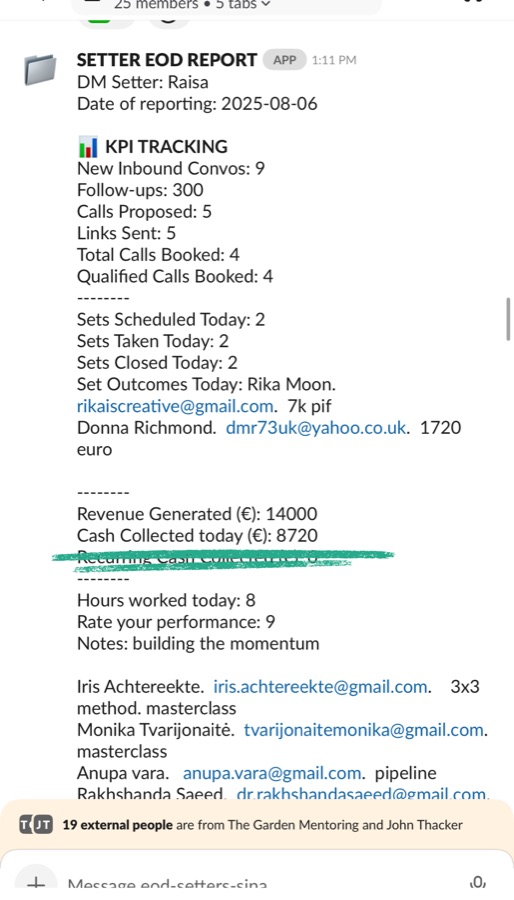The width and height of the screenshot is (514, 900).
Task: Open iris.achtereekte@gmail.com email link
Action: tap(320, 686)
